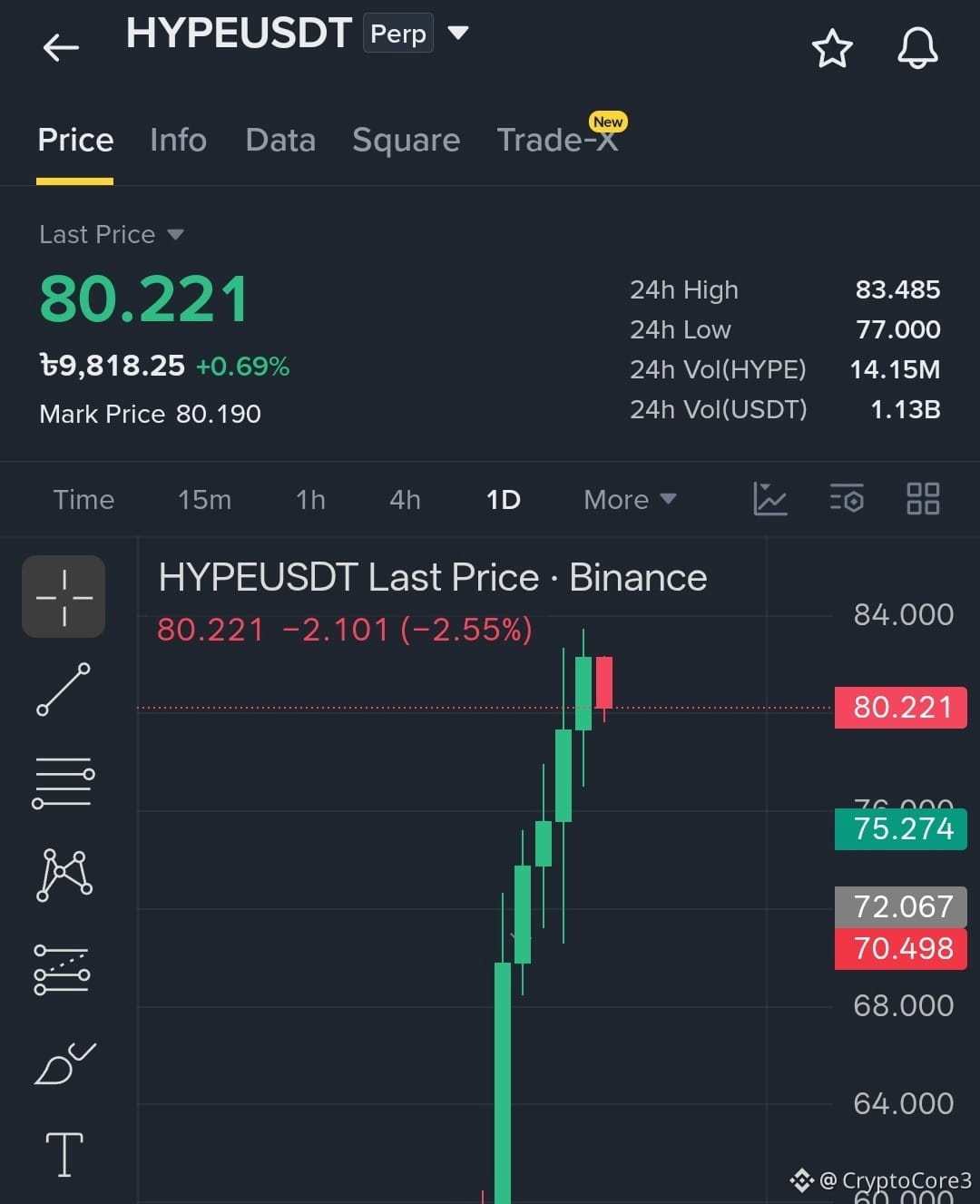This screenshot has height=1204, width=980.
Task: Click the current price label 80.221
Action: click(901, 708)
